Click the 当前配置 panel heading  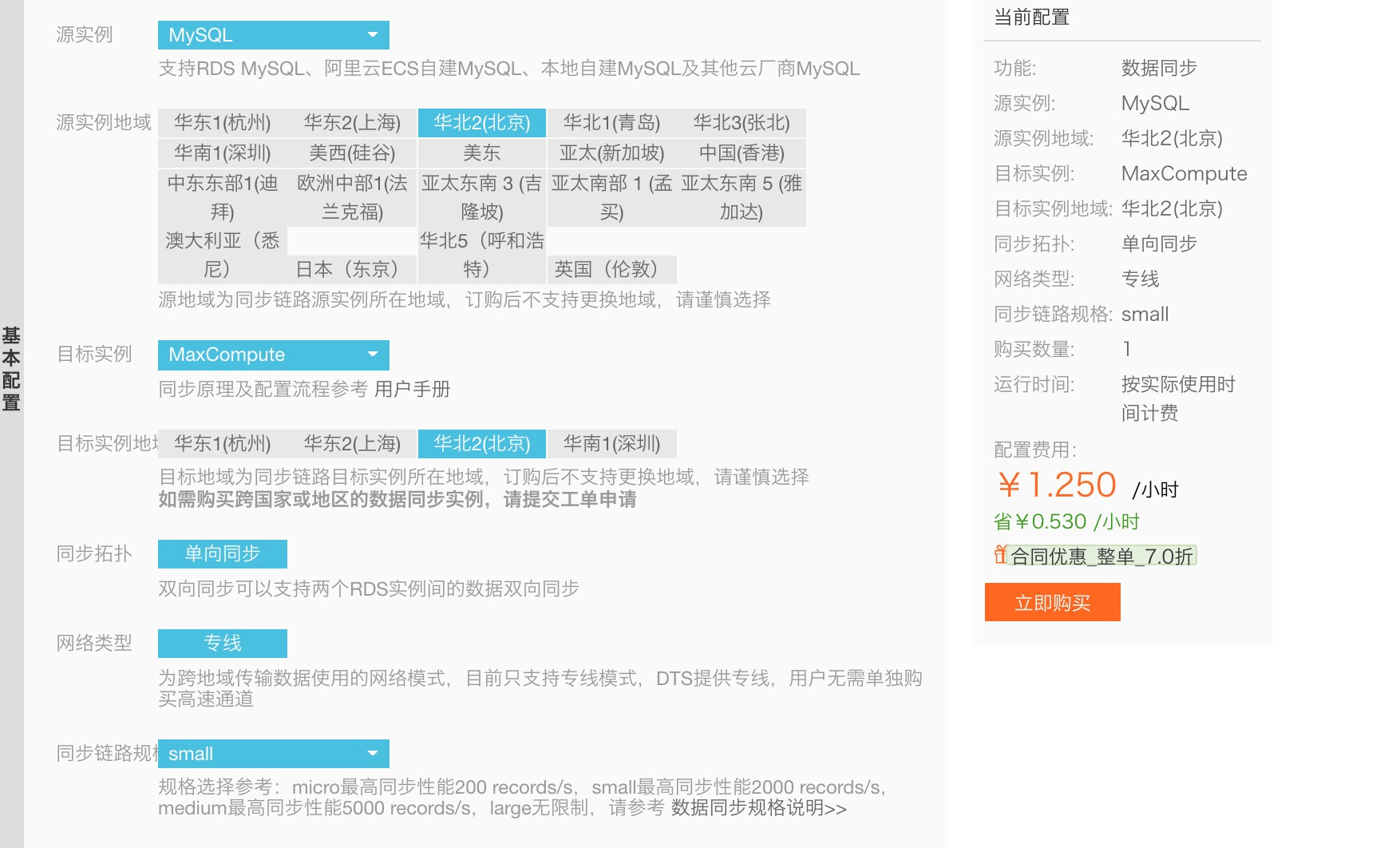1031,18
